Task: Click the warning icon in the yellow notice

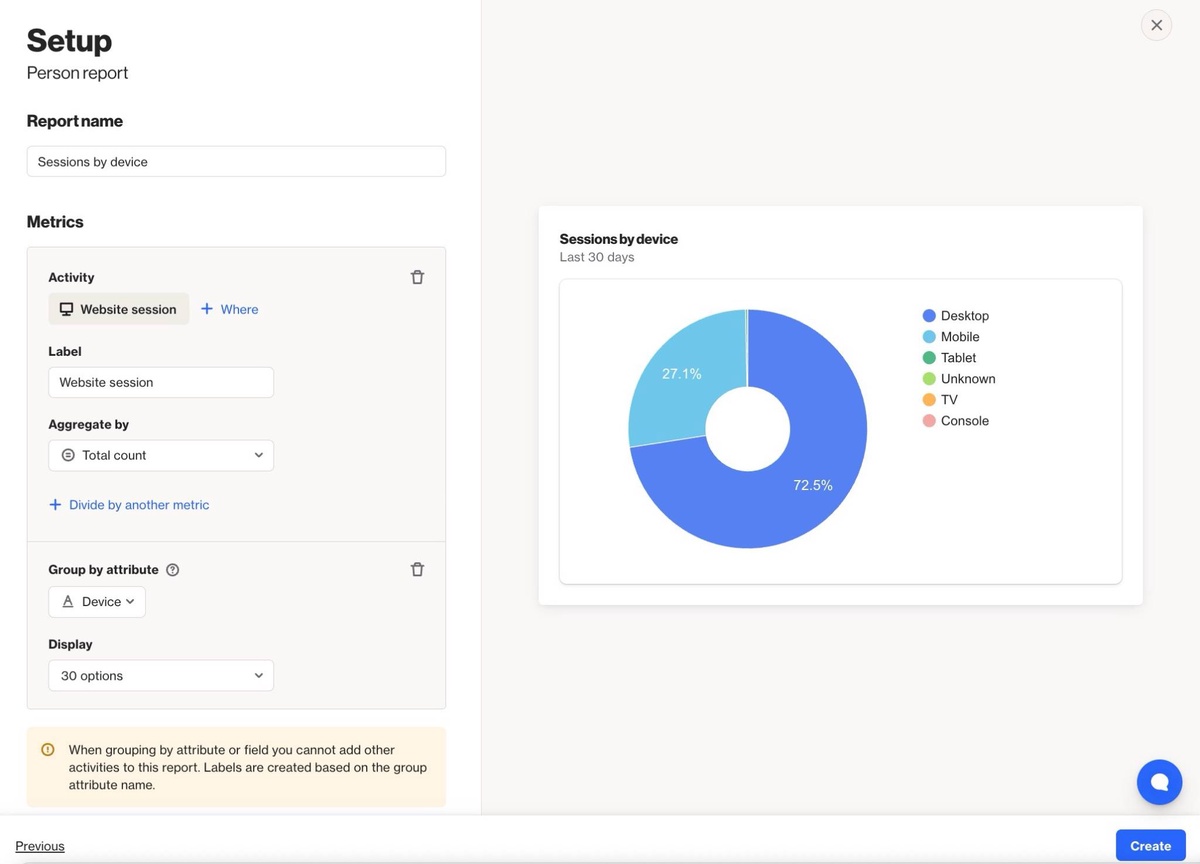Action: 47,749
